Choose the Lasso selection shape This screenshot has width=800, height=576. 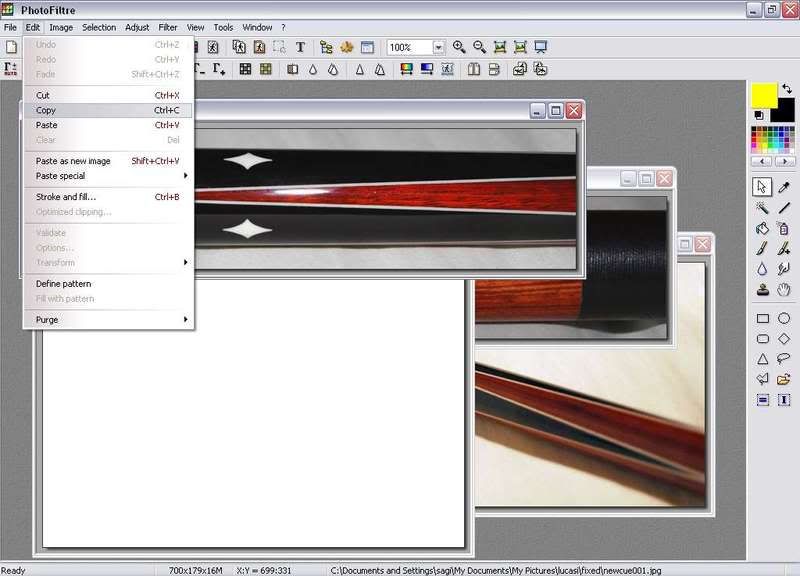click(784, 359)
